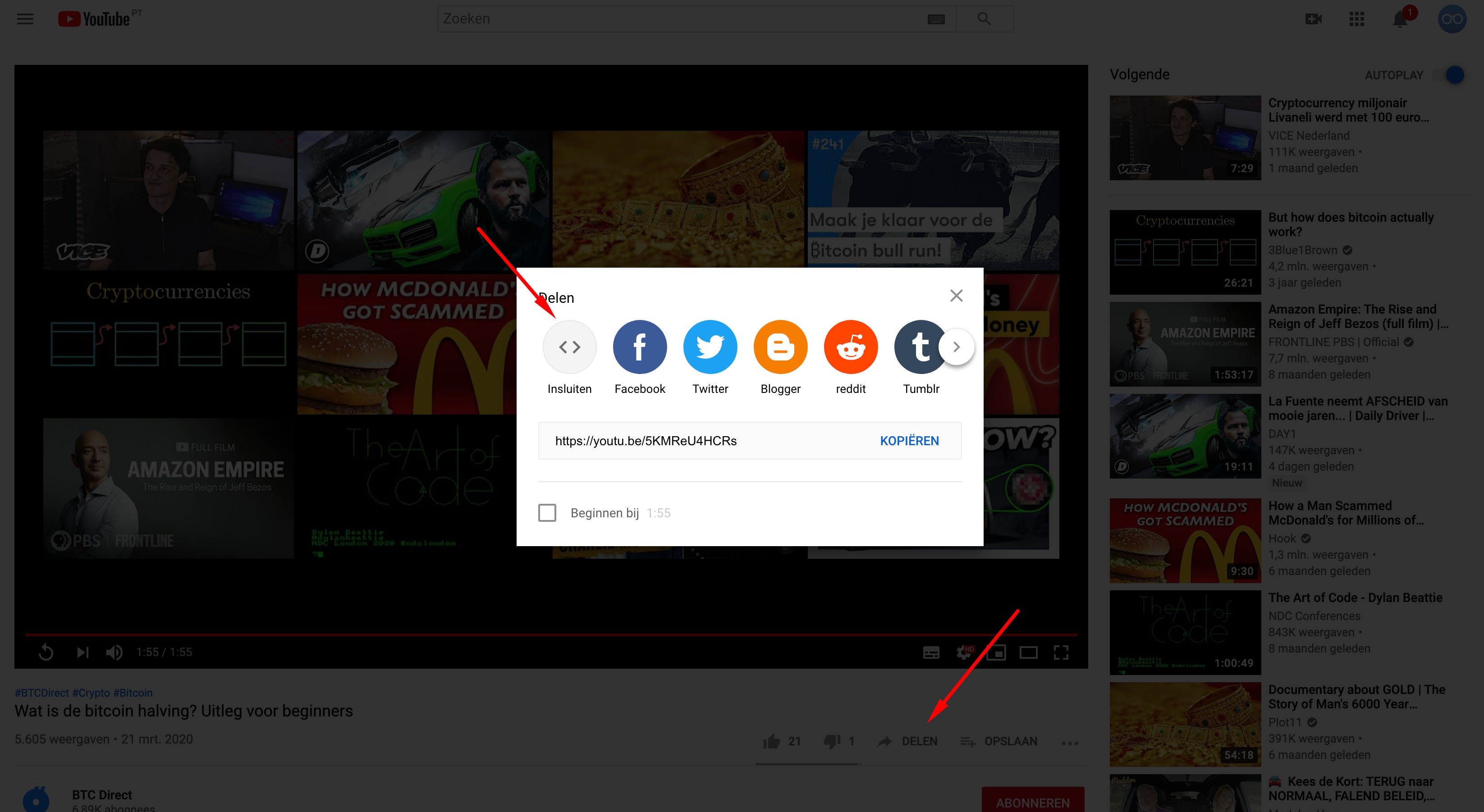Enable miniplayer mode
This screenshot has height=812, width=1484.
[x=996, y=652]
